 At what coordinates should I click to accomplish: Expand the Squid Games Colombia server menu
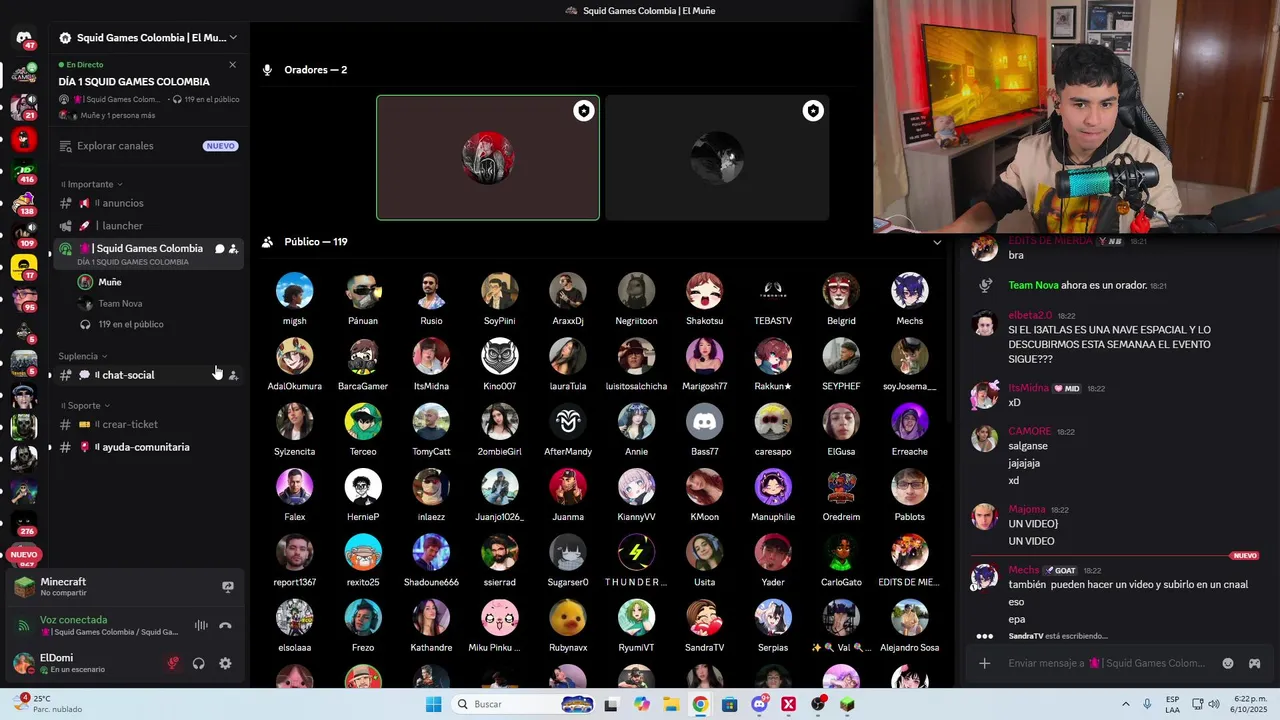click(149, 38)
